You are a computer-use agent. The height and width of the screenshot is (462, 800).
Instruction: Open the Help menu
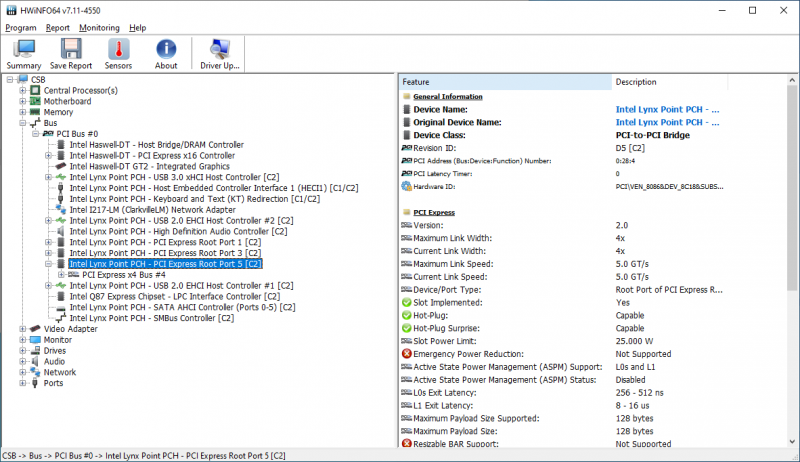point(138,28)
